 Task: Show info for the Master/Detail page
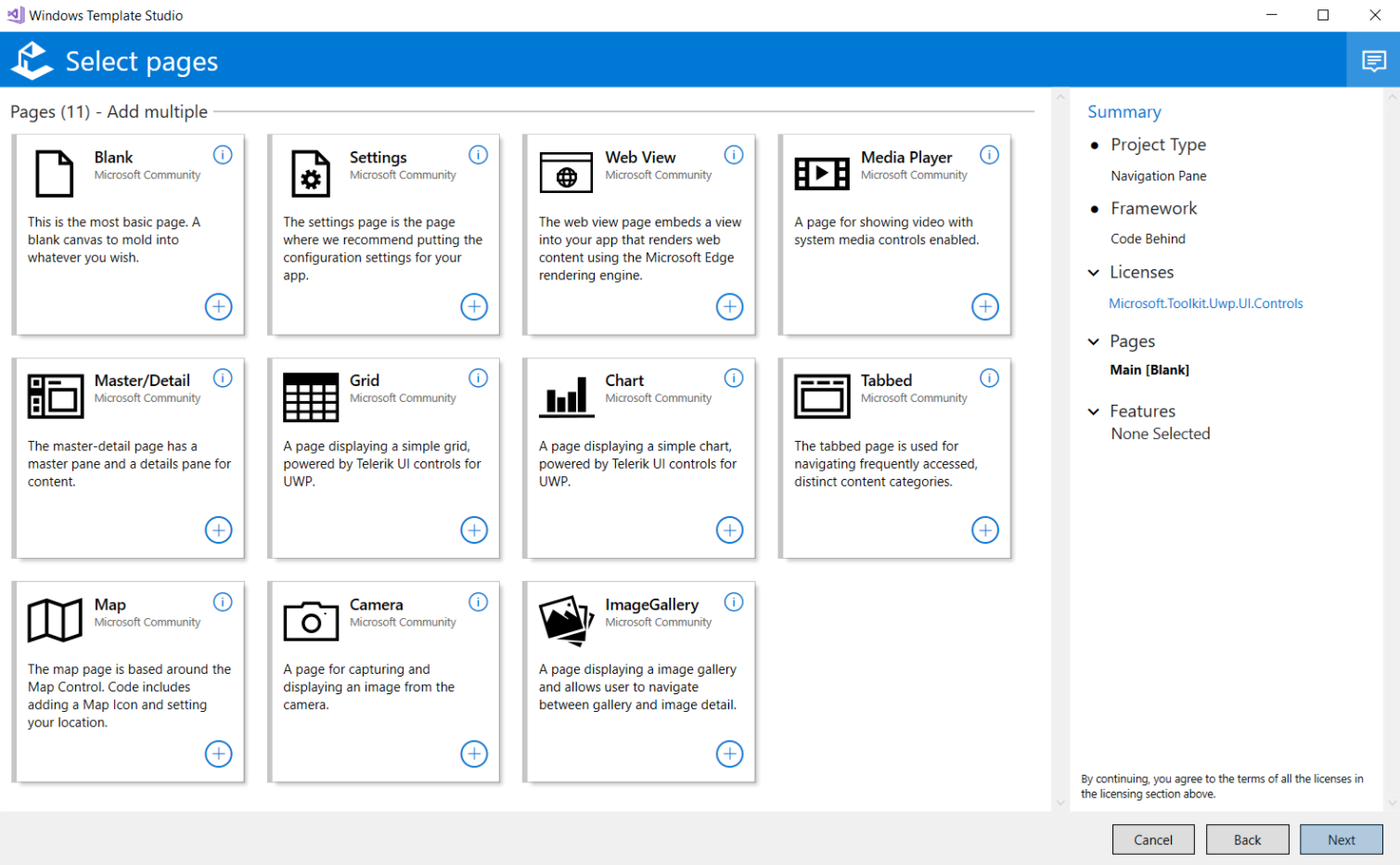point(223,378)
